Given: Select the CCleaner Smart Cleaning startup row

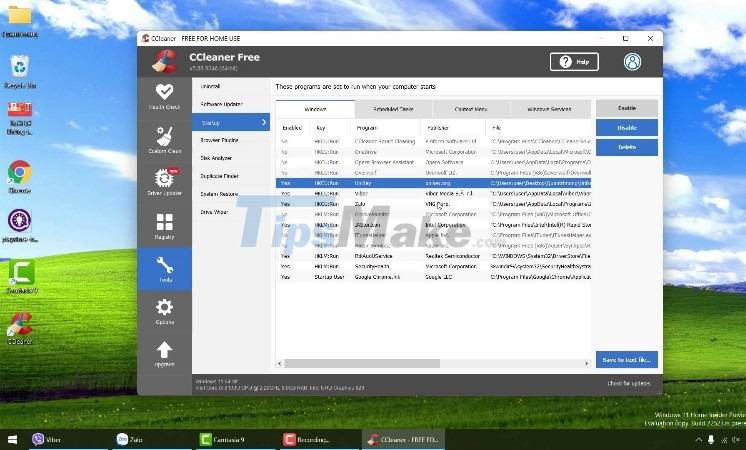Looking at the screenshot, I should click(433, 141).
